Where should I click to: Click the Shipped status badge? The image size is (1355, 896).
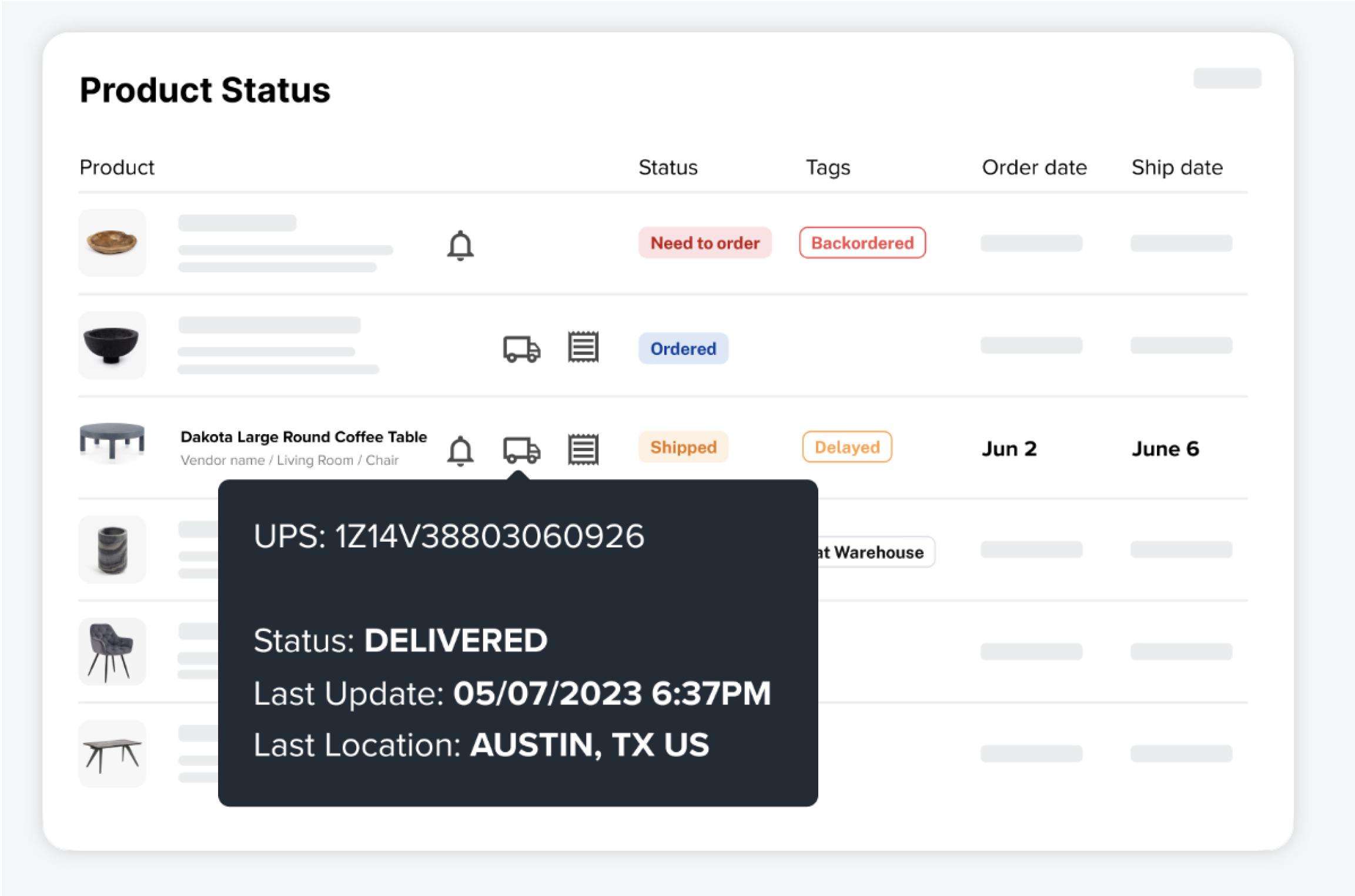click(x=683, y=447)
